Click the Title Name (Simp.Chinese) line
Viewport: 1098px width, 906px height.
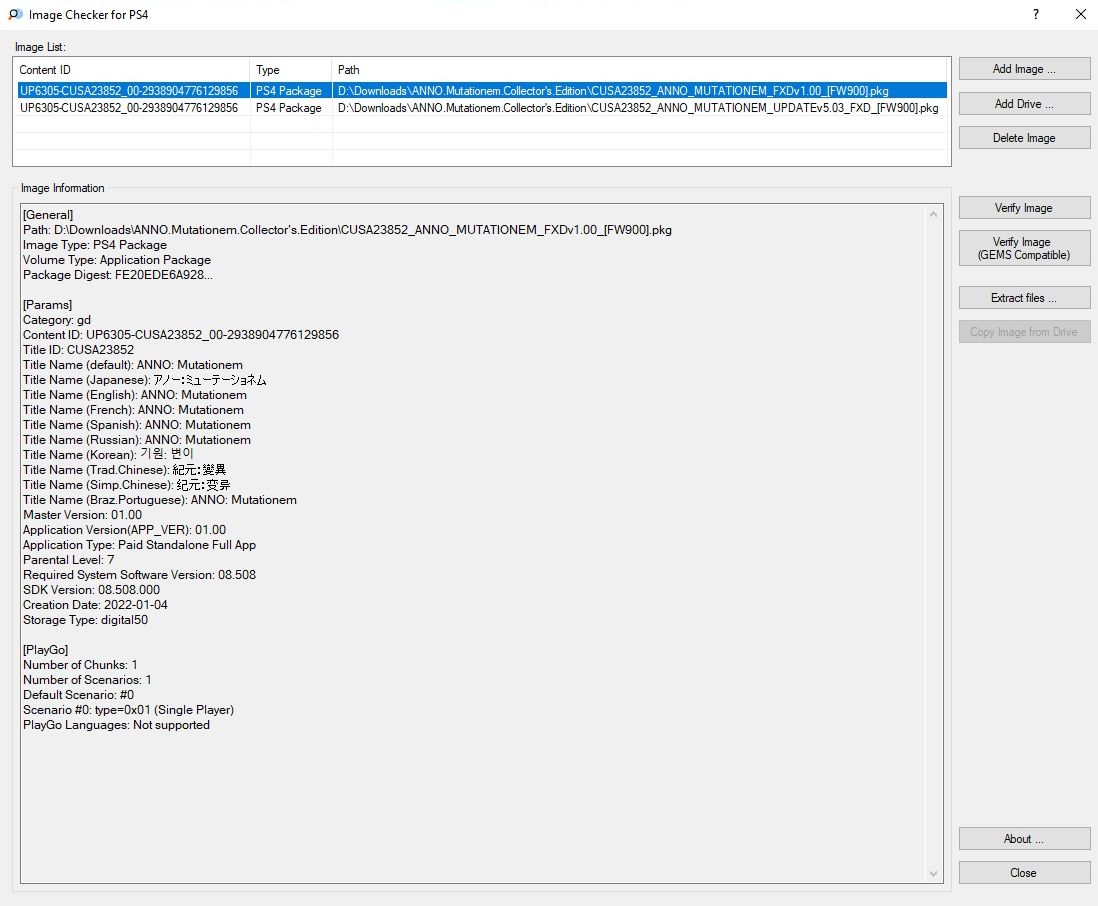tap(127, 485)
